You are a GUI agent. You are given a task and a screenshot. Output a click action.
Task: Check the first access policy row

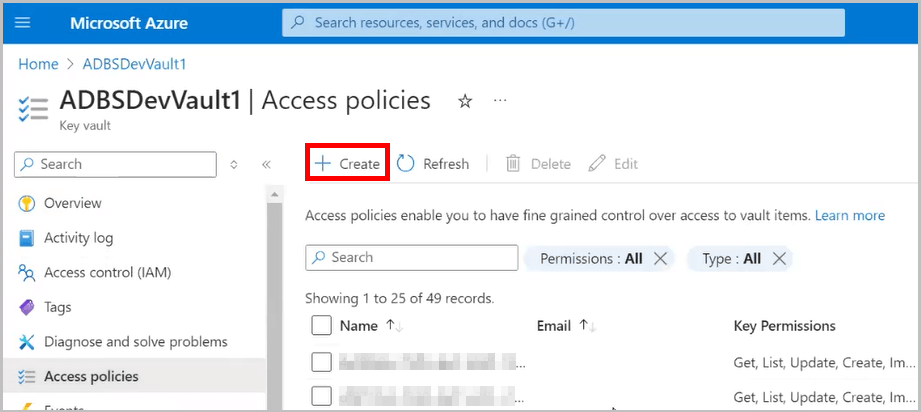321,362
